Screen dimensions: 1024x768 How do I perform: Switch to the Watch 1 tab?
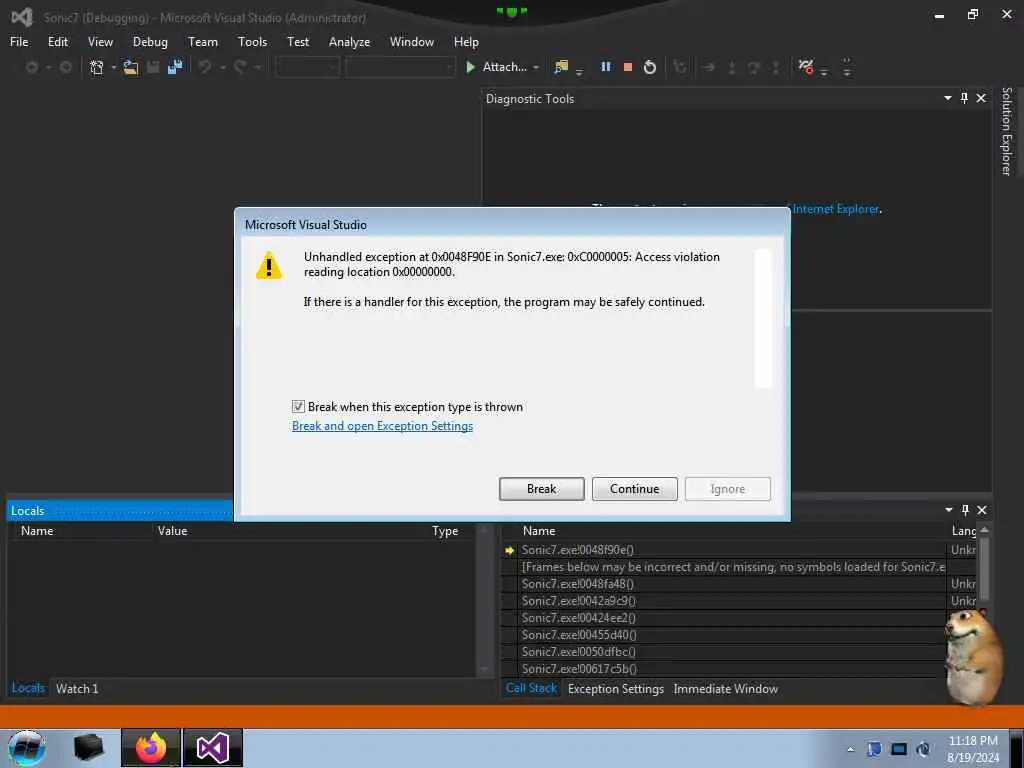[77, 688]
